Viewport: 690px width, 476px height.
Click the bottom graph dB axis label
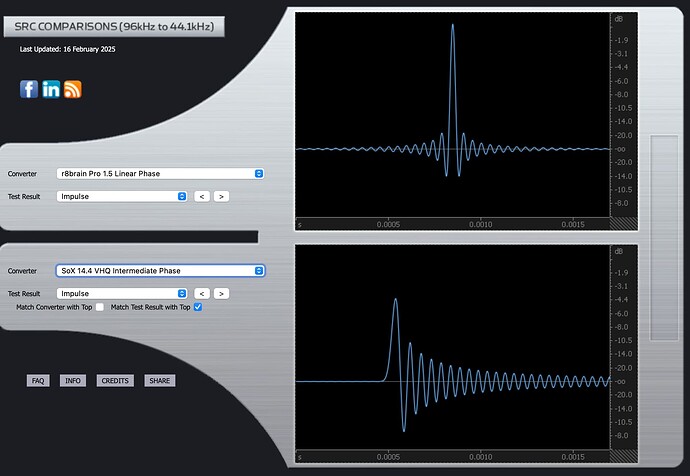point(618,251)
